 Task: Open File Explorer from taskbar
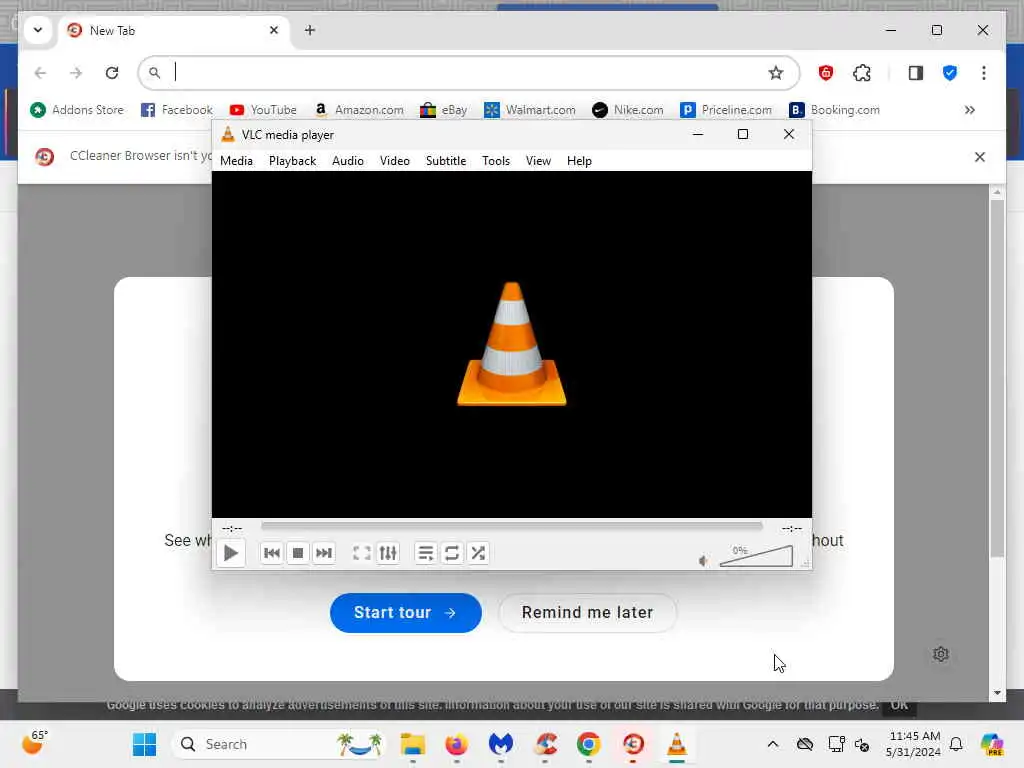coord(413,744)
